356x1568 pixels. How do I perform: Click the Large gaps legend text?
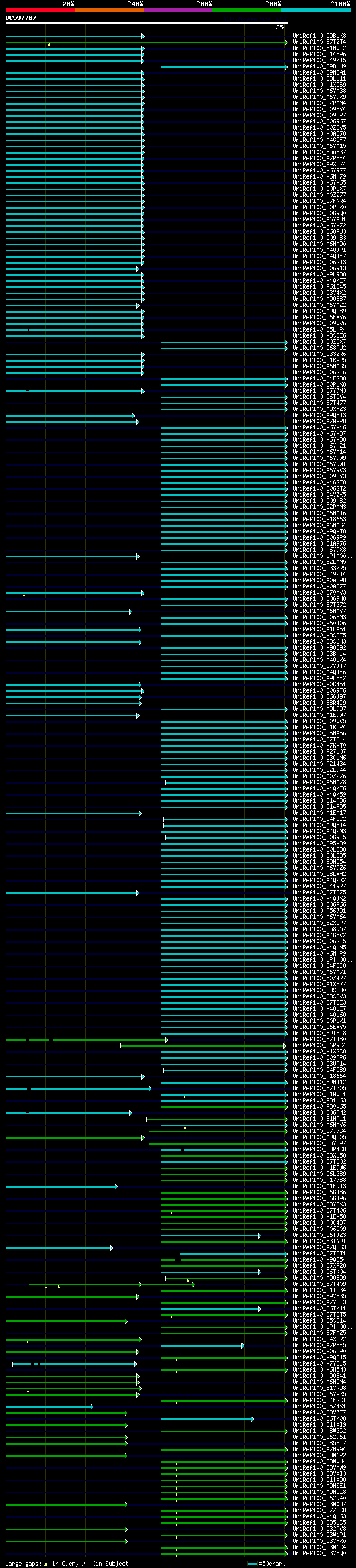click(68, 1563)
